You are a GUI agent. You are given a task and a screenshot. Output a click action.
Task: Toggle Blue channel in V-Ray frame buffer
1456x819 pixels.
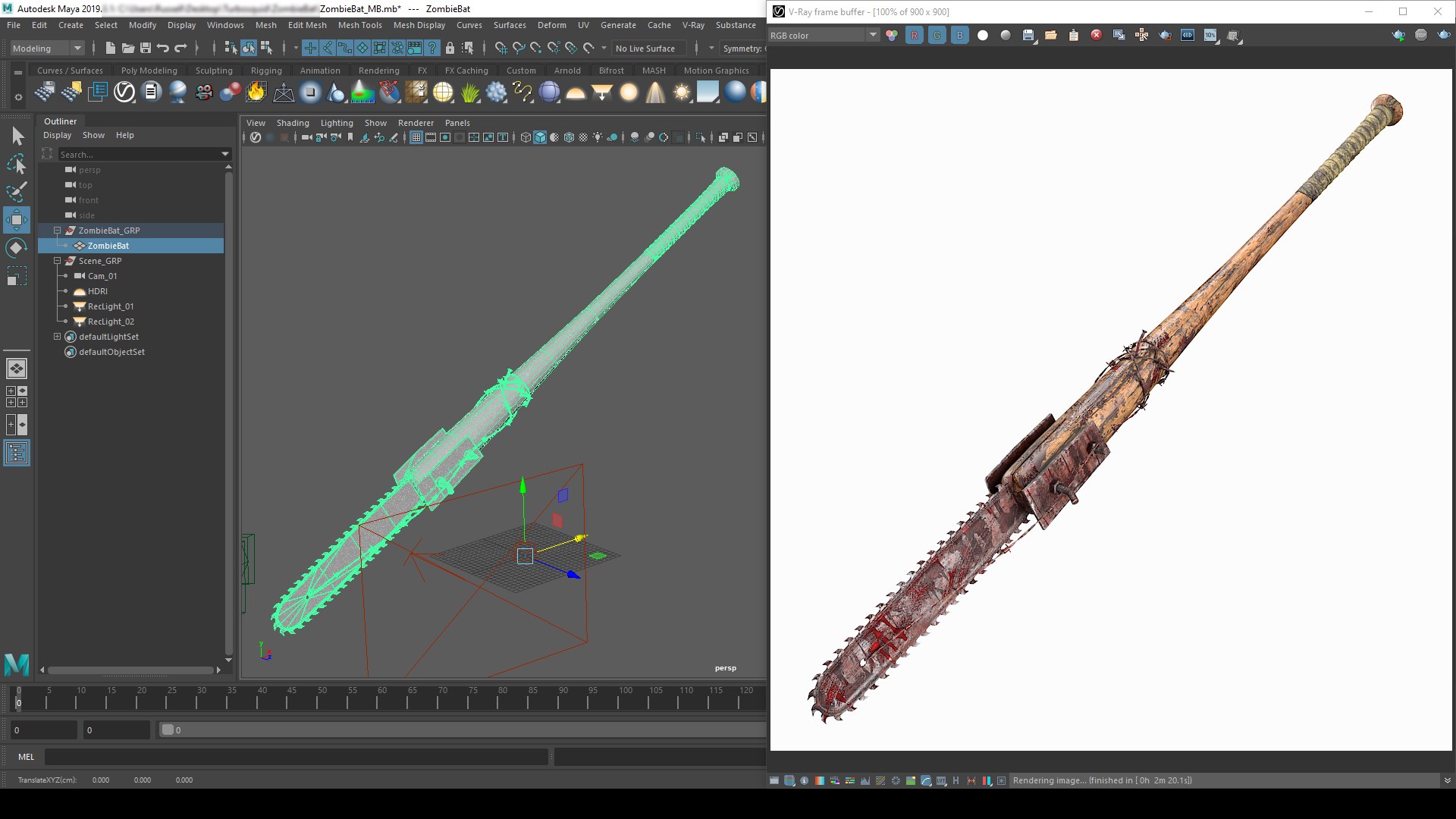click(960, 36)
